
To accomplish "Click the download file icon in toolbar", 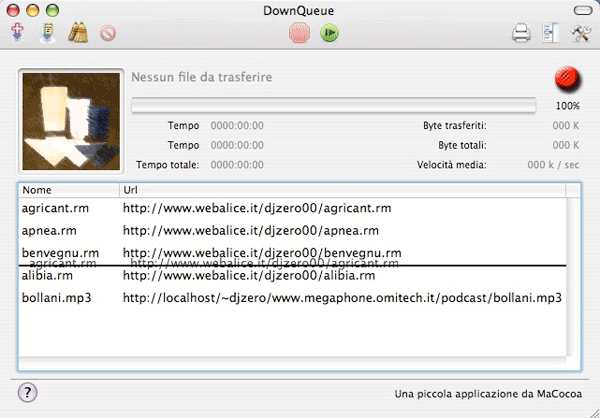I will pos(47,33).
